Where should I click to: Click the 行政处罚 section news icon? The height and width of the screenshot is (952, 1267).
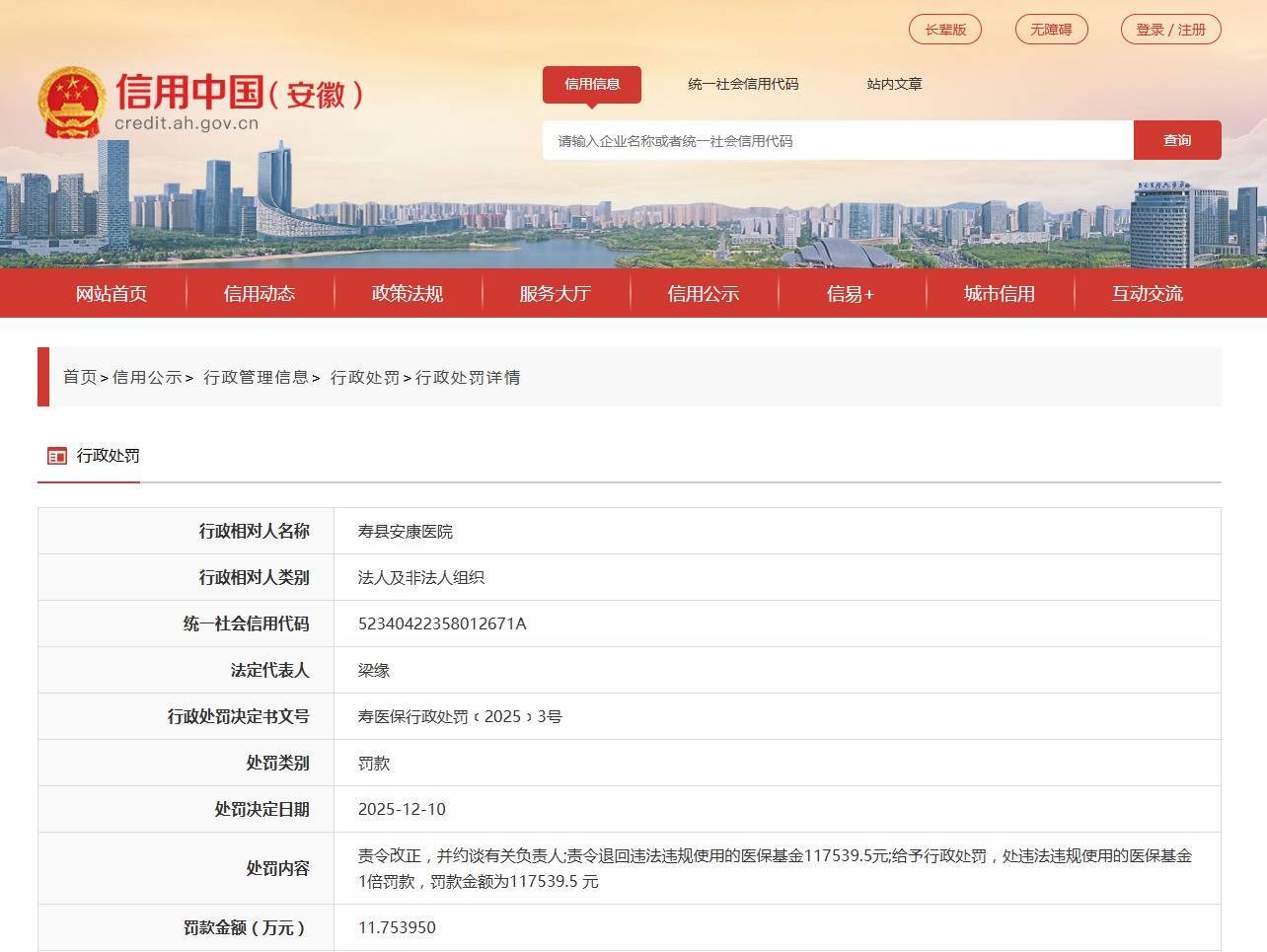tap(56, 455)
